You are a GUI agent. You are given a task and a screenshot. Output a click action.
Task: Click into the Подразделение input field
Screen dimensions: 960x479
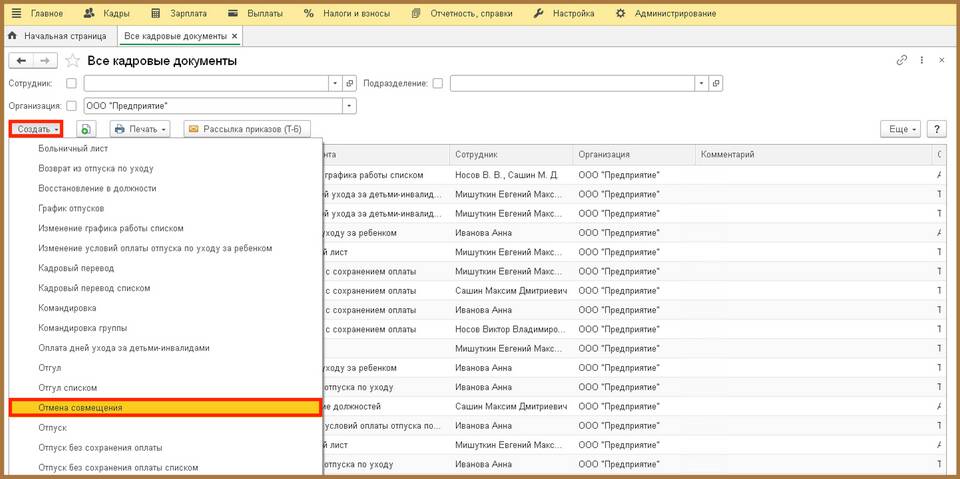[x=572, y=83]
